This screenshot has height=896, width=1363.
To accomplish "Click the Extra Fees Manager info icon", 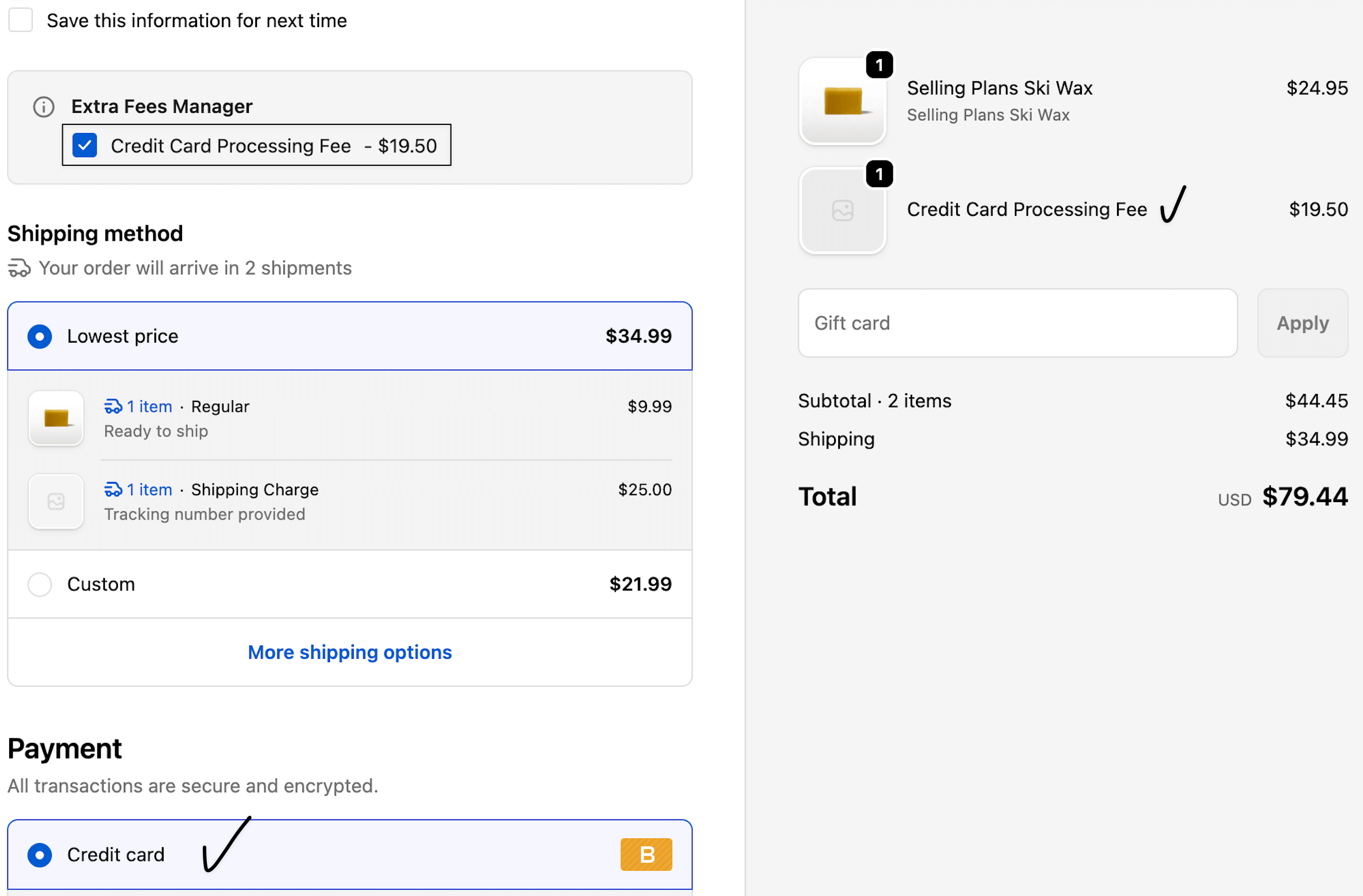I will coord(44,107).
